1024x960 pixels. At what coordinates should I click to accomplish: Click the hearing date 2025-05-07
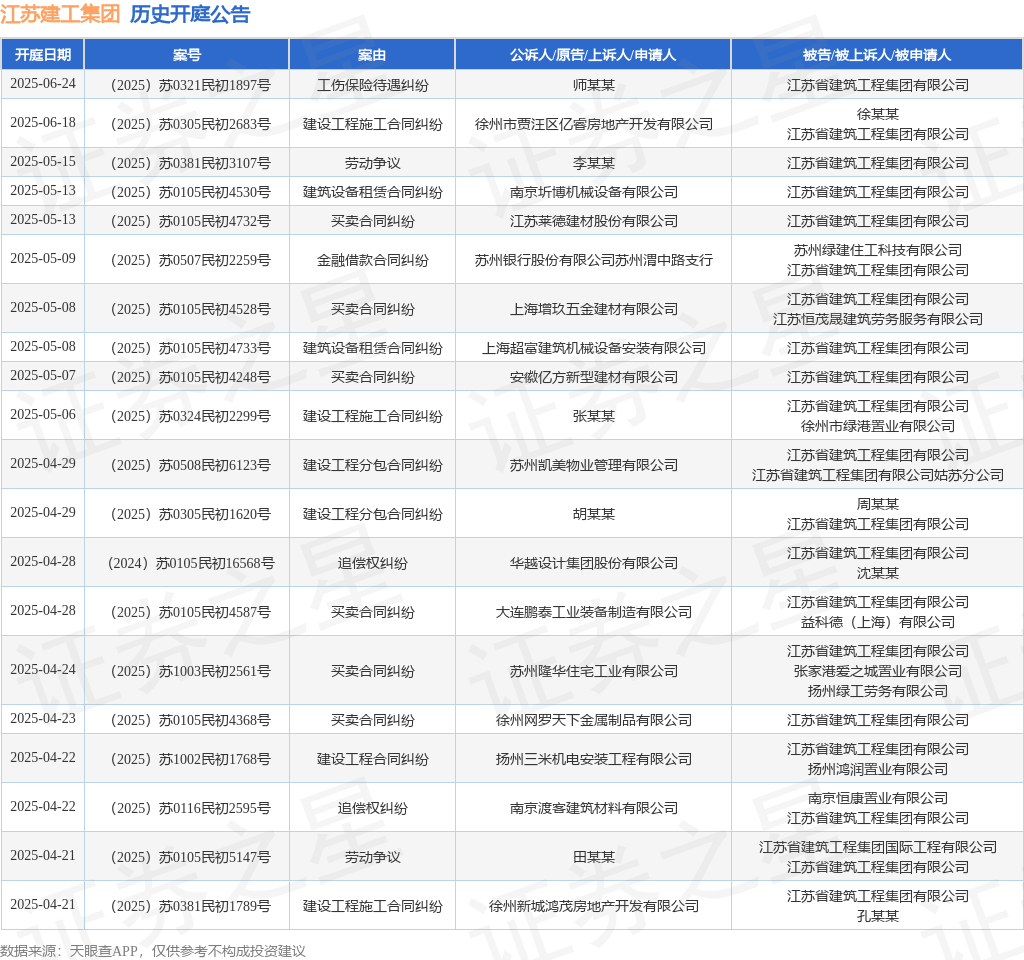[x=43, y=376]
